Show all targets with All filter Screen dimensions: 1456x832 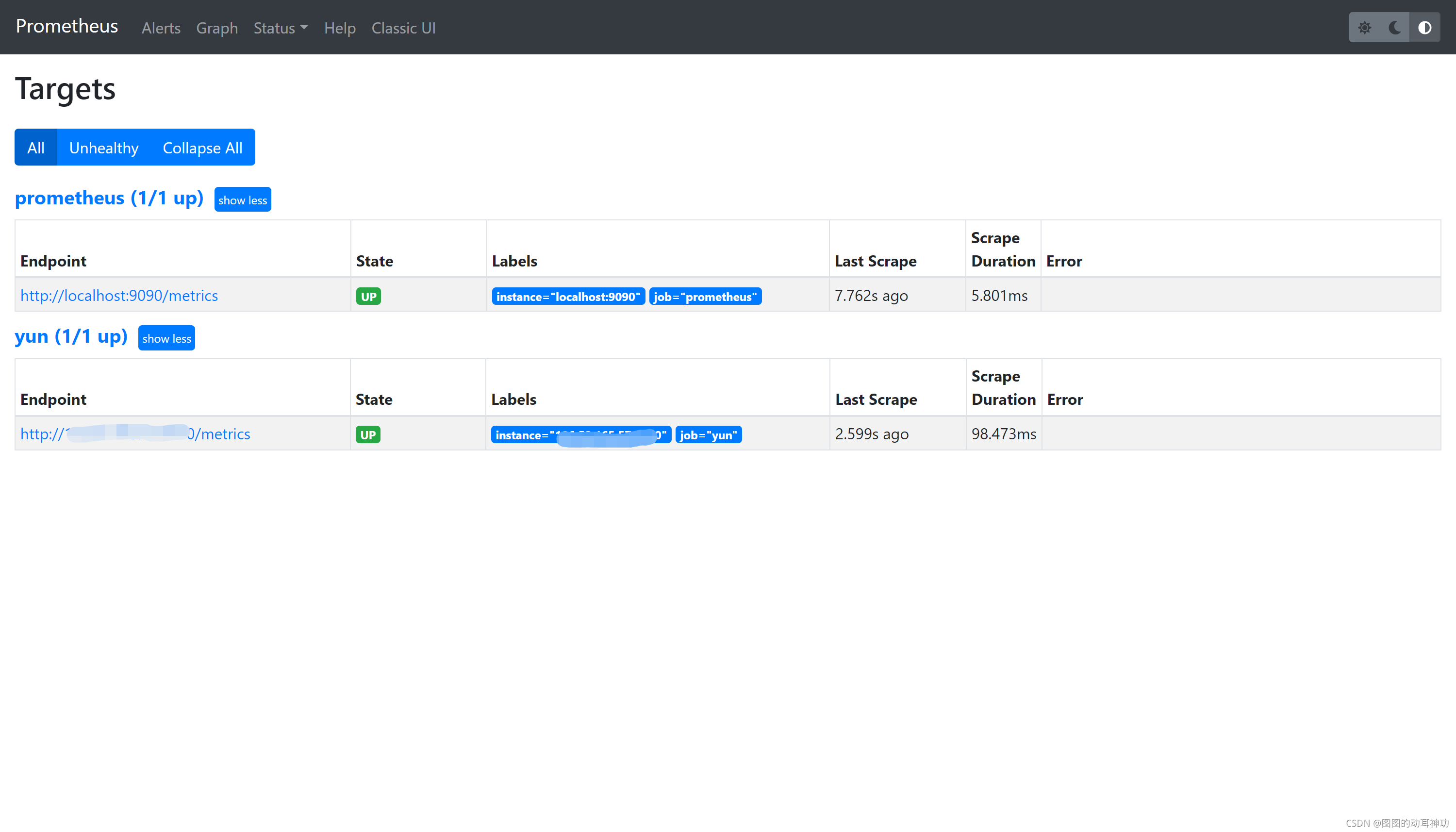coord(35,148)
